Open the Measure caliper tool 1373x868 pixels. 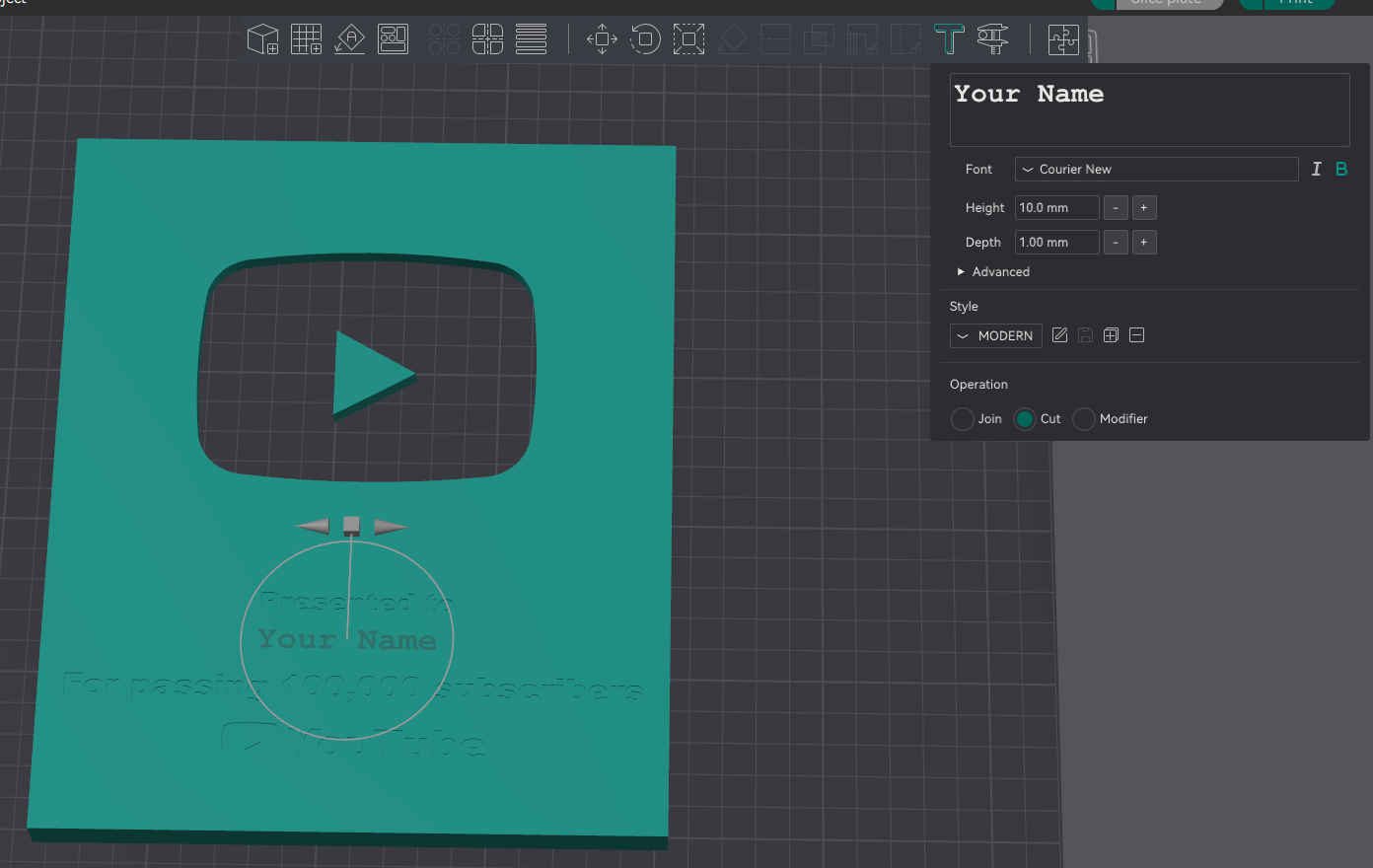992,39
